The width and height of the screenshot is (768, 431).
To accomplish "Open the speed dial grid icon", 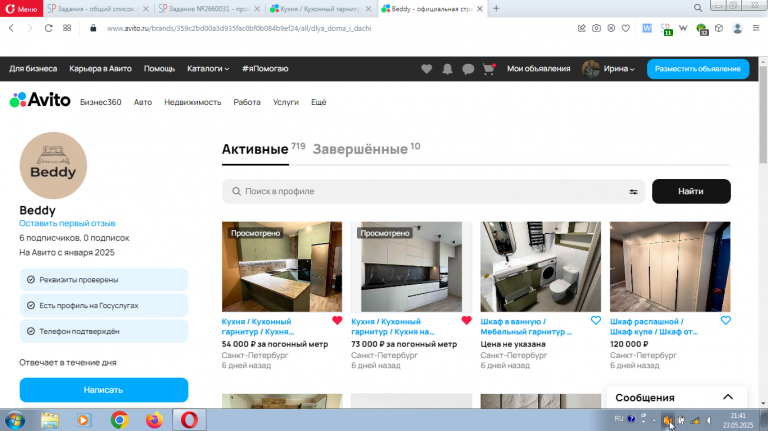I will tap(67, 28).
